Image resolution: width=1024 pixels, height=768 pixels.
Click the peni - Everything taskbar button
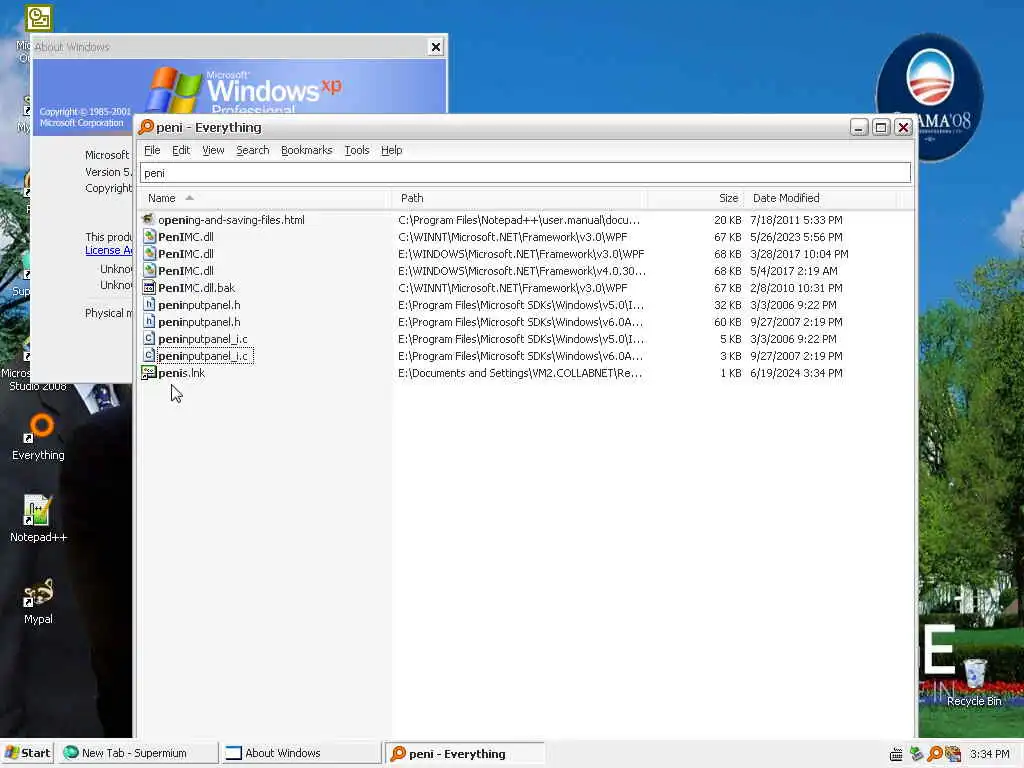[x=464, y=753]
